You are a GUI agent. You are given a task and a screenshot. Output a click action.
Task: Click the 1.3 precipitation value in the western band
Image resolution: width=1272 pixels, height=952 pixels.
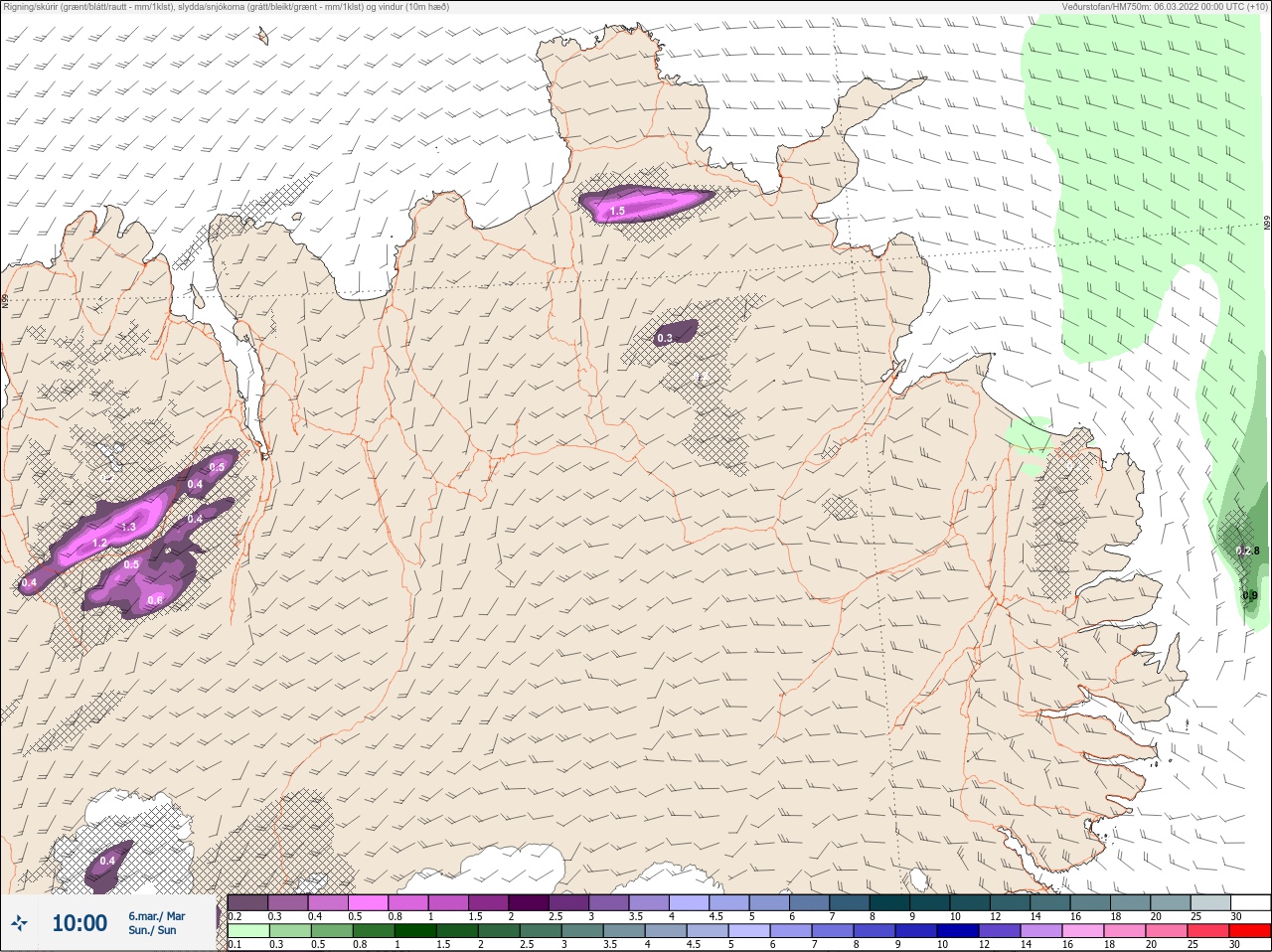tap(127, 528)
